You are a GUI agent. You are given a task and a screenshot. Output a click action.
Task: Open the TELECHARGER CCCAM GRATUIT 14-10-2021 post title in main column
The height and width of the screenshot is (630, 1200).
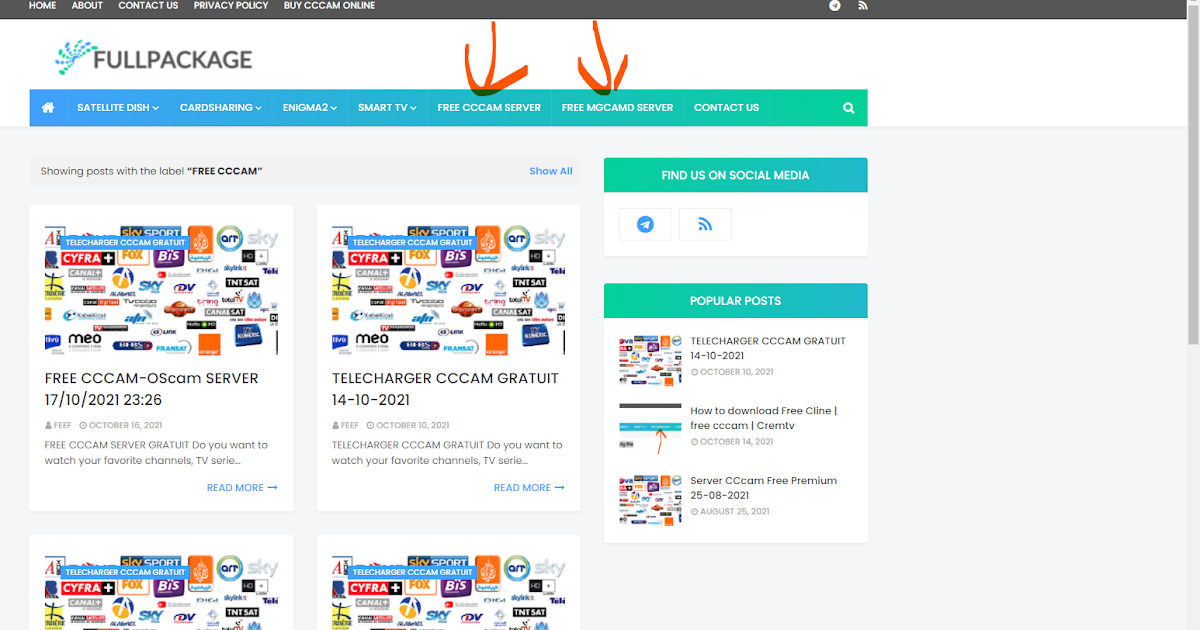(445, 389)
